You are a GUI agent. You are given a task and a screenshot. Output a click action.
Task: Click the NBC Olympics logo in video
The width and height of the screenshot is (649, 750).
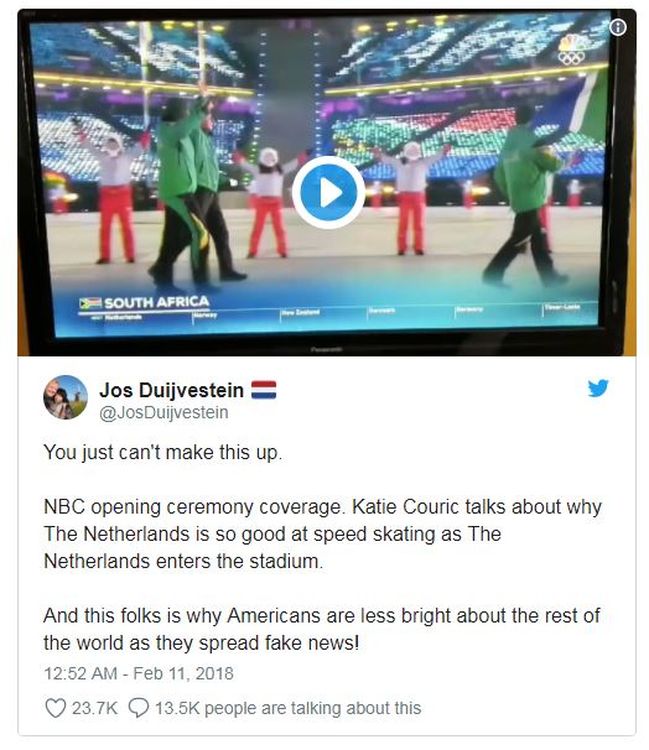point(572,50)
